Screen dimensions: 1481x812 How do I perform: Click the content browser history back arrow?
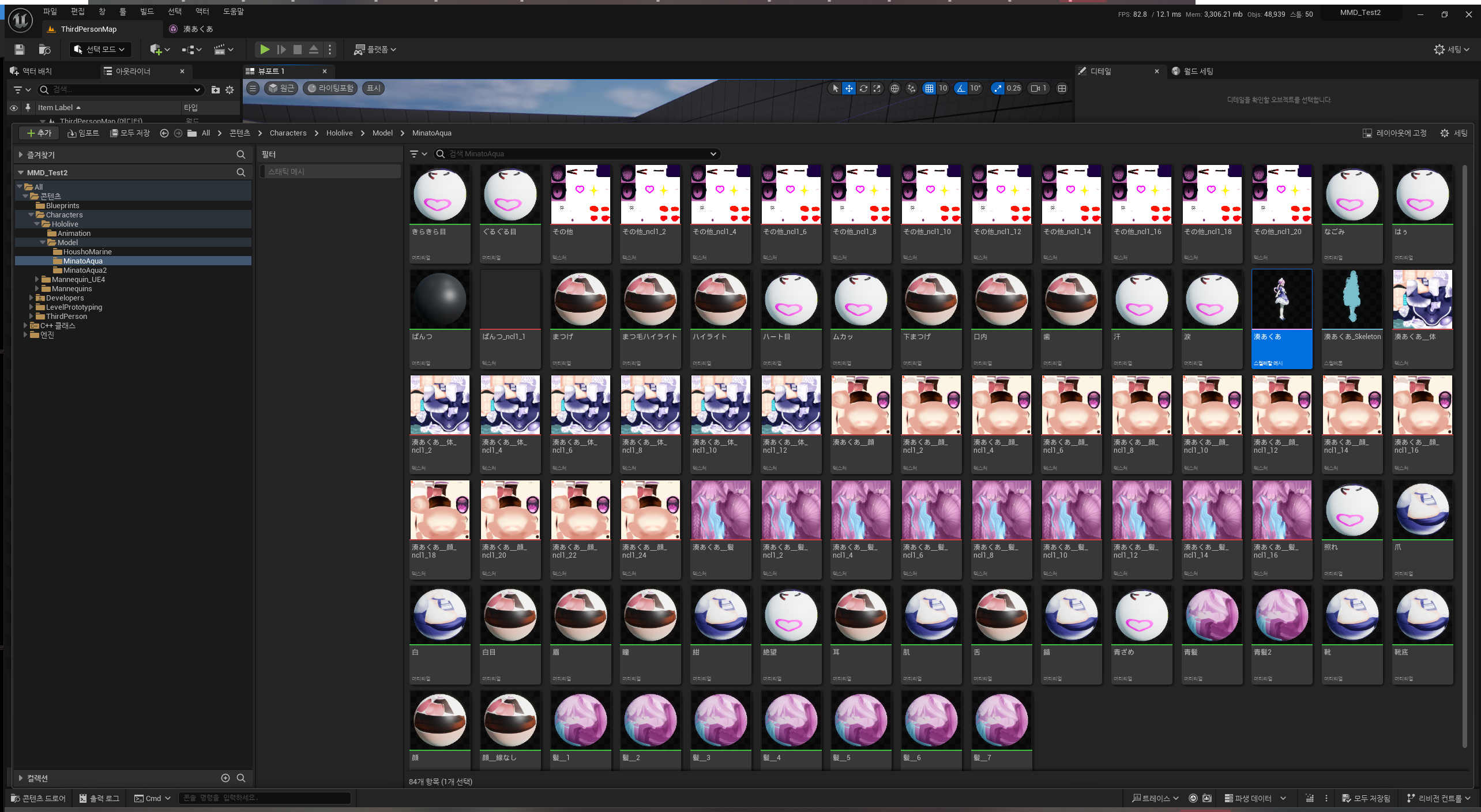pos(164,133)
